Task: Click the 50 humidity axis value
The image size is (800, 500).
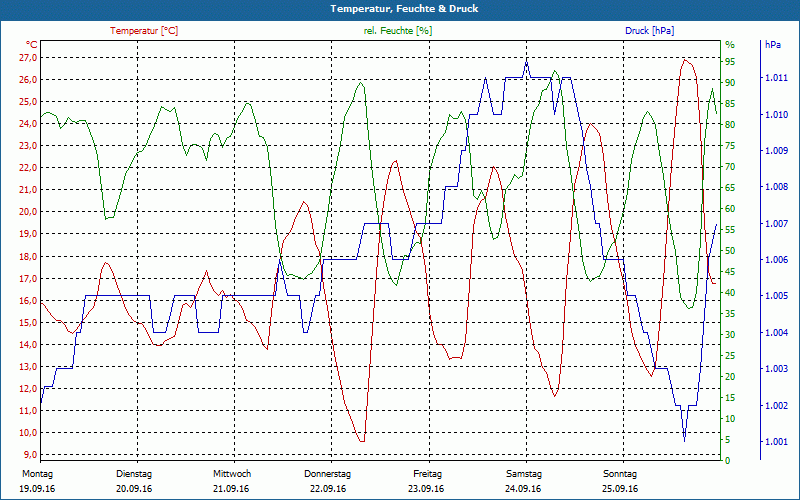Action: 730,251
